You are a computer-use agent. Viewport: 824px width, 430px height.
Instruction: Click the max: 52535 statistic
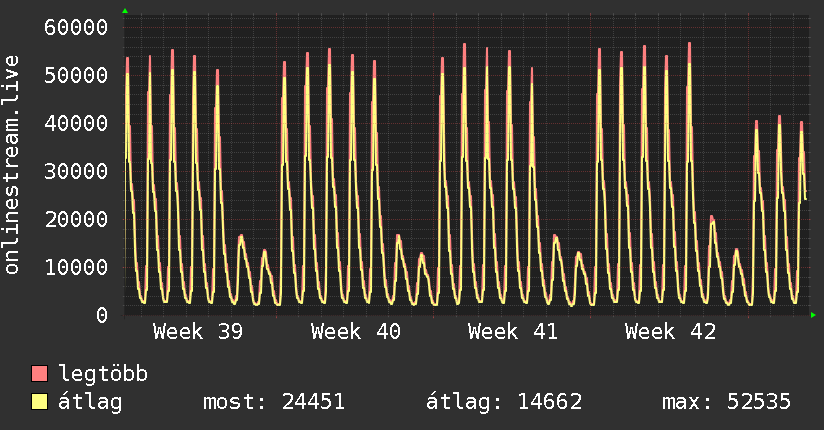(726, 402)
